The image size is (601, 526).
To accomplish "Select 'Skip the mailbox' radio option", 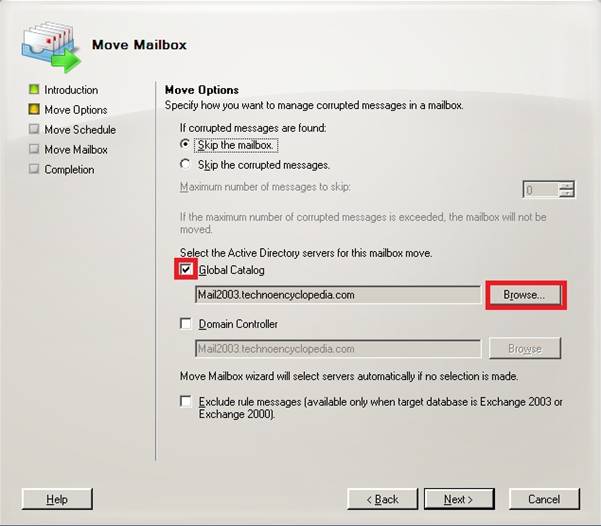I will [x=185, y=145].
